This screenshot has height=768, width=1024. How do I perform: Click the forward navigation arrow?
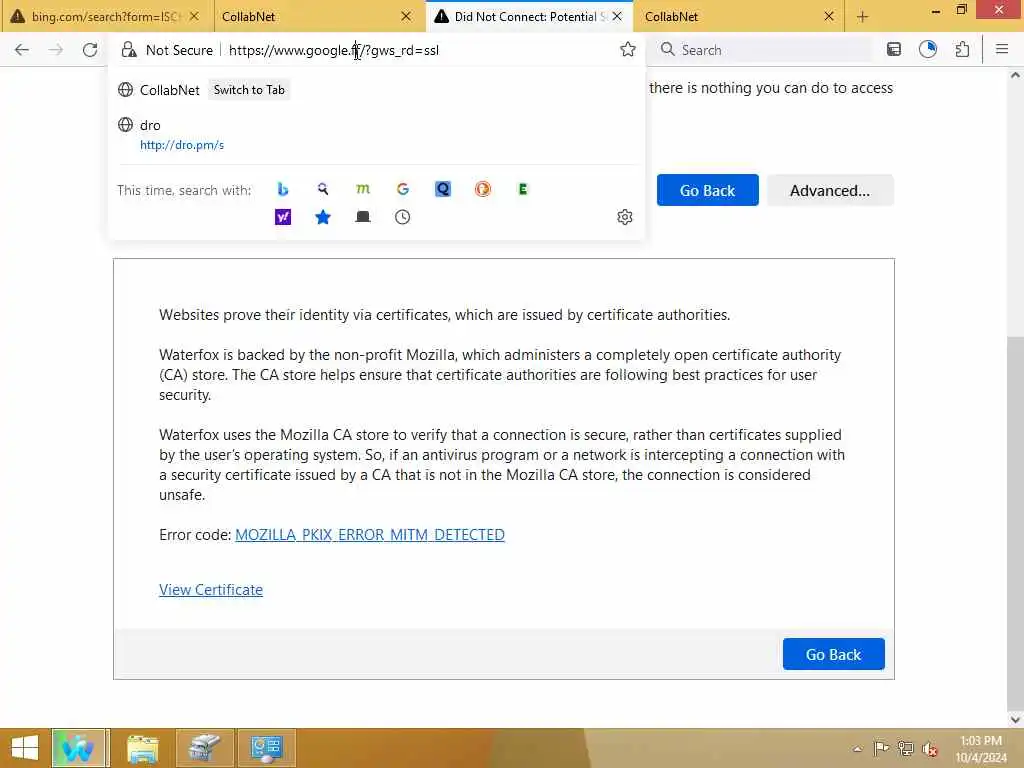tap(56, 50)
